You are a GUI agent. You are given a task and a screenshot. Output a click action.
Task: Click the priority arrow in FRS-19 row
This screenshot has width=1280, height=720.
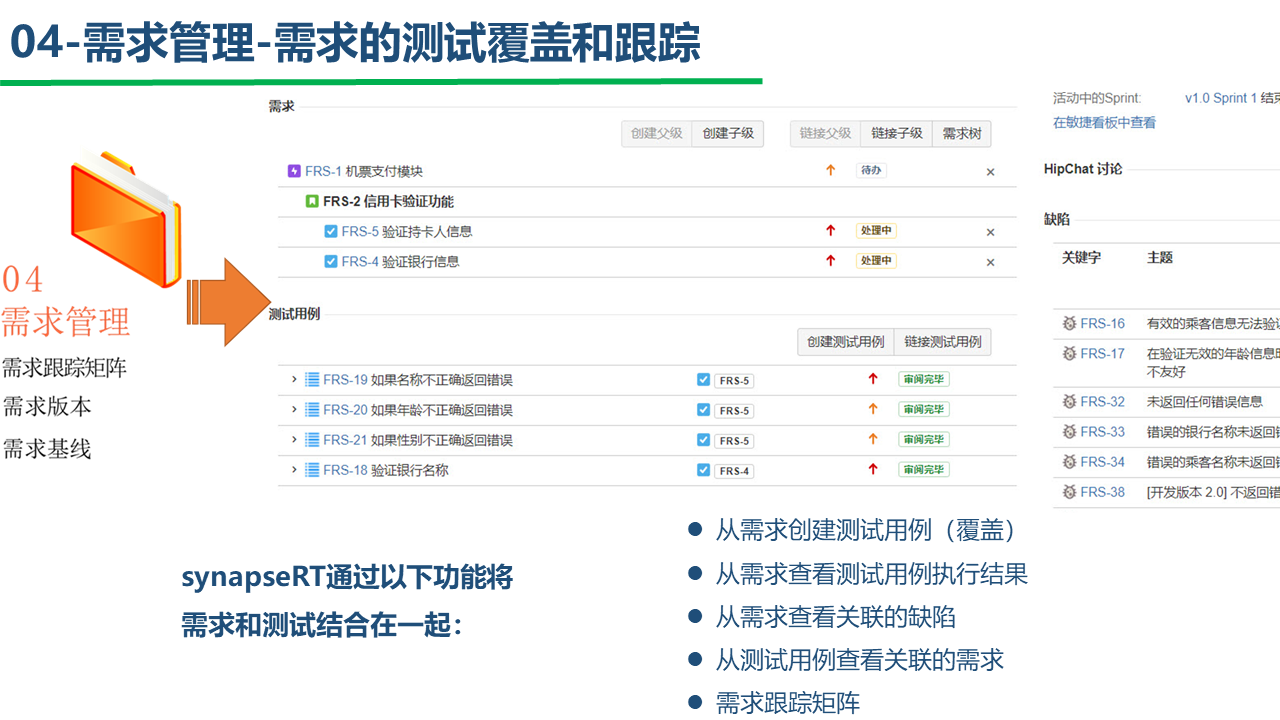coord(873,379)
